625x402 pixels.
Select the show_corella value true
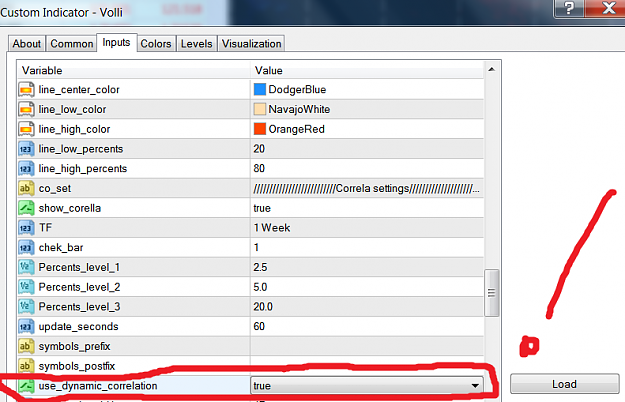click(x=262, y=208)
